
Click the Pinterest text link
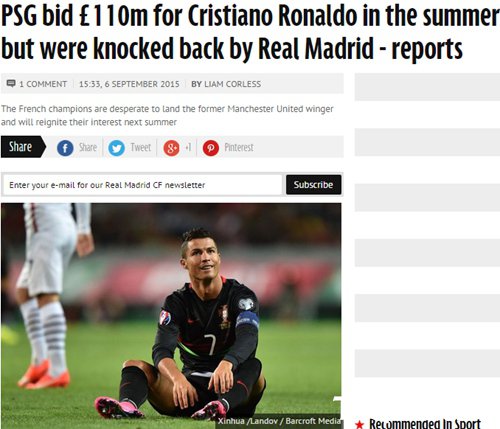239,147
